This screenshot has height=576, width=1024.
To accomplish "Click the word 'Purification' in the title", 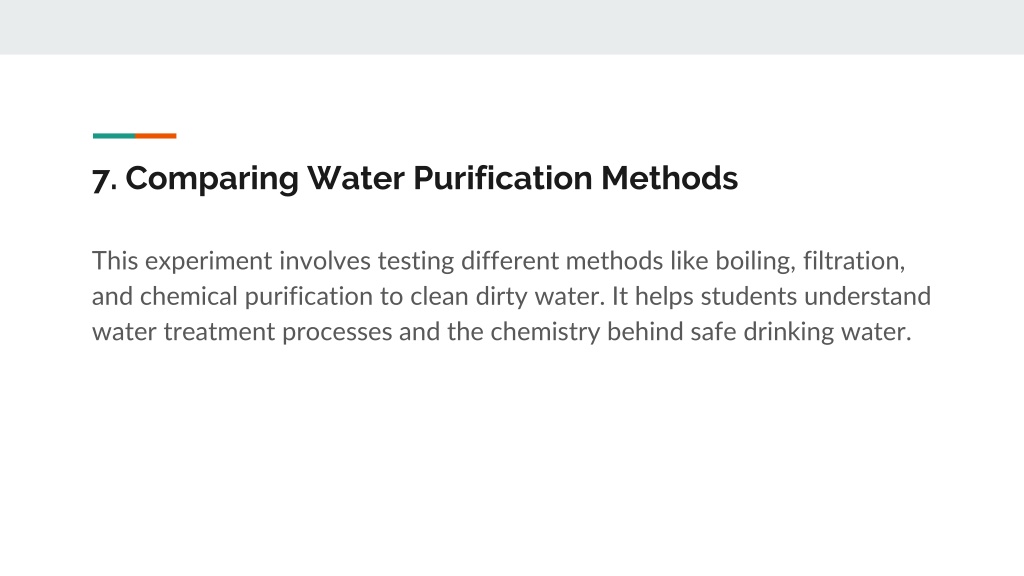I will (x=503, y=179).
